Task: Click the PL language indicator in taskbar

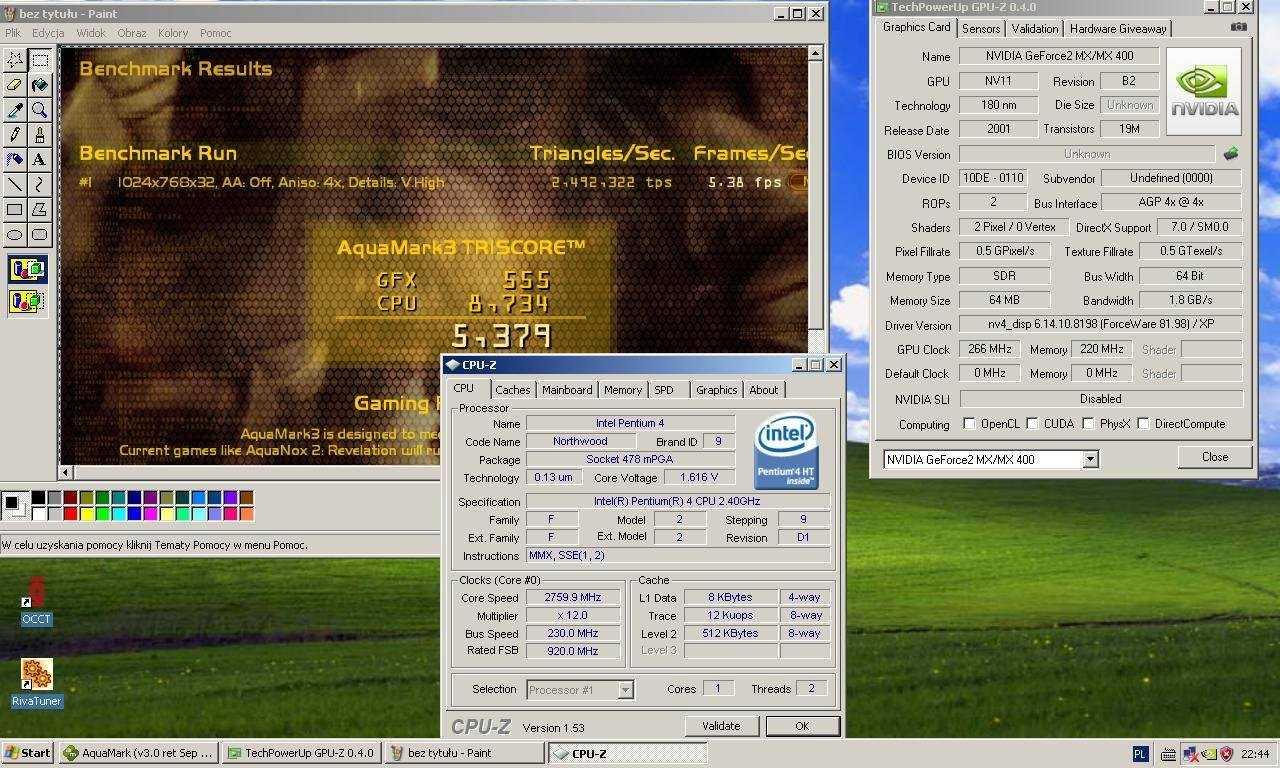Action: 1140,754
